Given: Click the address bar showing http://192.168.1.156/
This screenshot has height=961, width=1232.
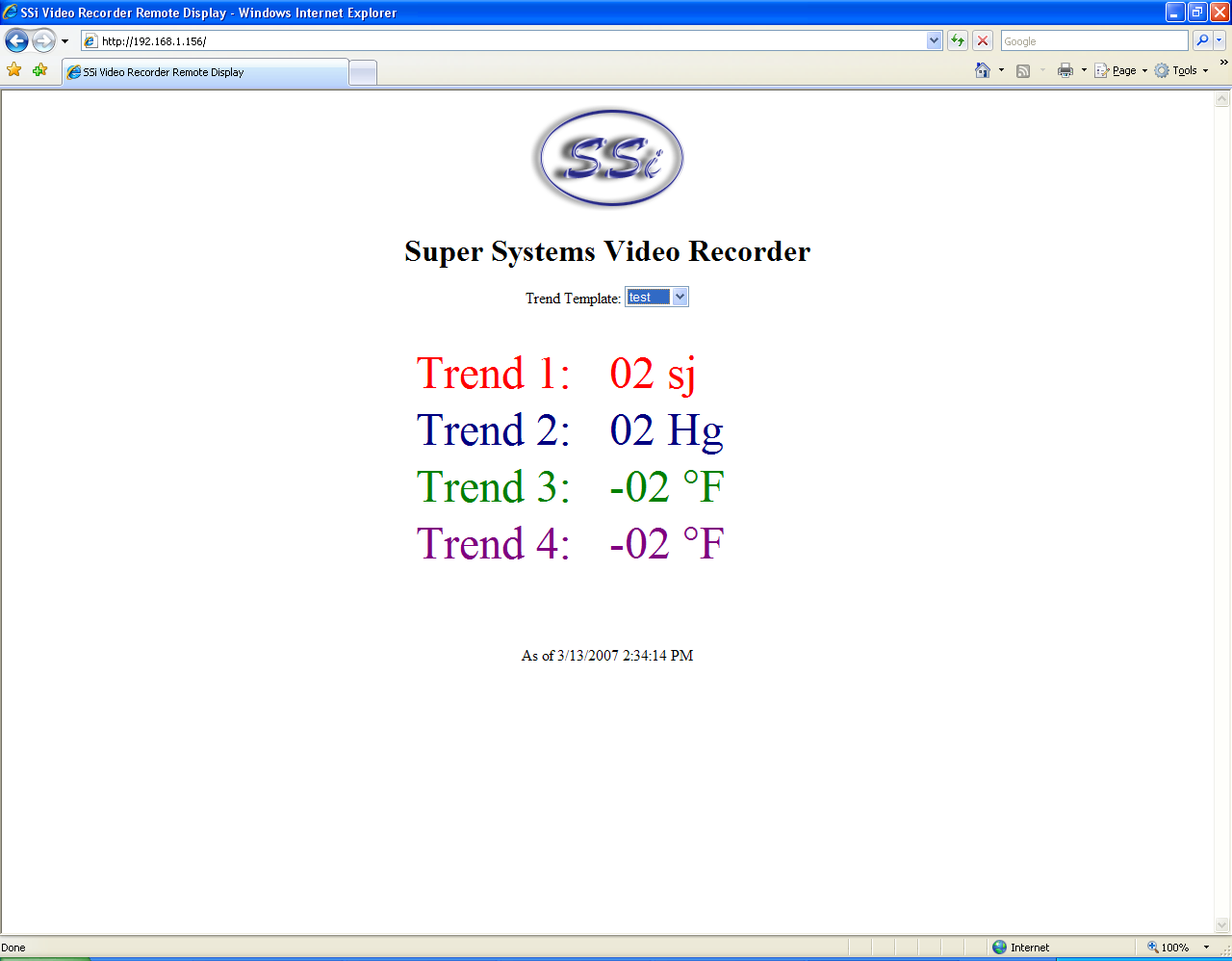Looking at the screenshot, I should tap(503, 40).
